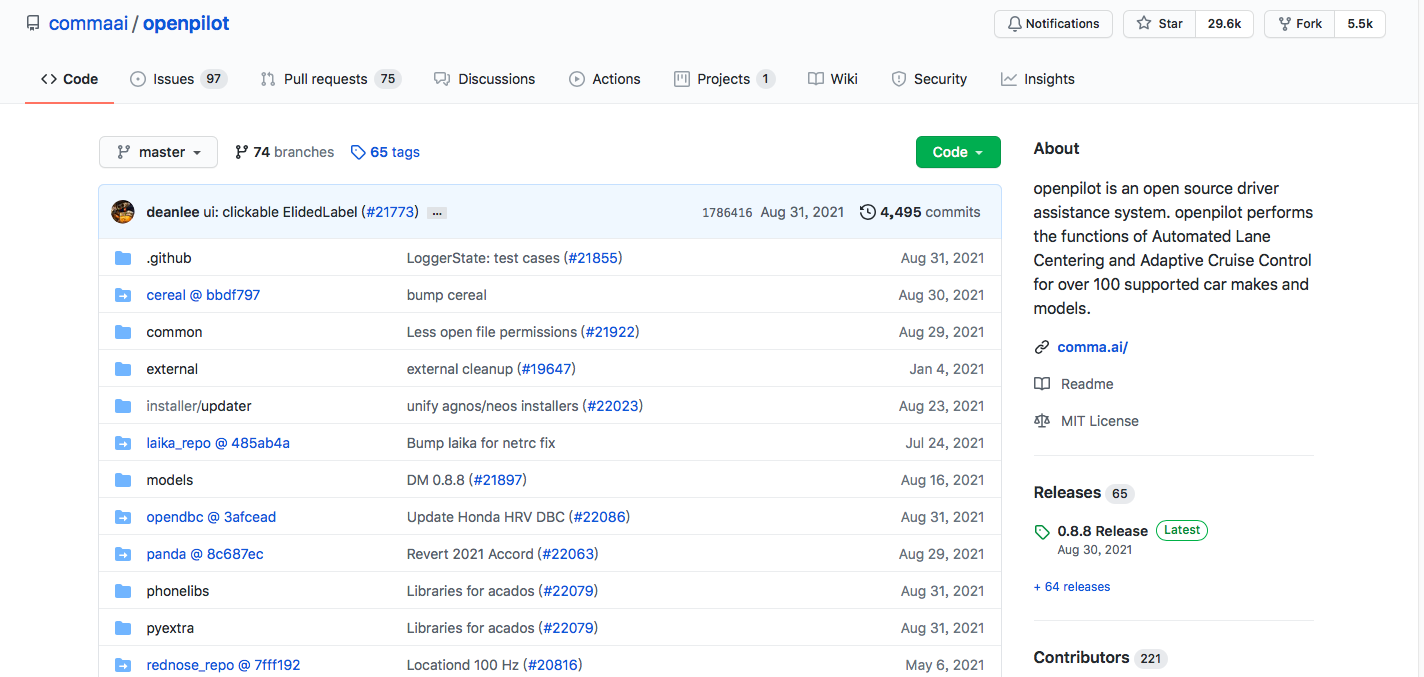Fork the openpilot repository
Image resolution: width=1424 pixels, height=677 pixels.
pos(1299,24)
